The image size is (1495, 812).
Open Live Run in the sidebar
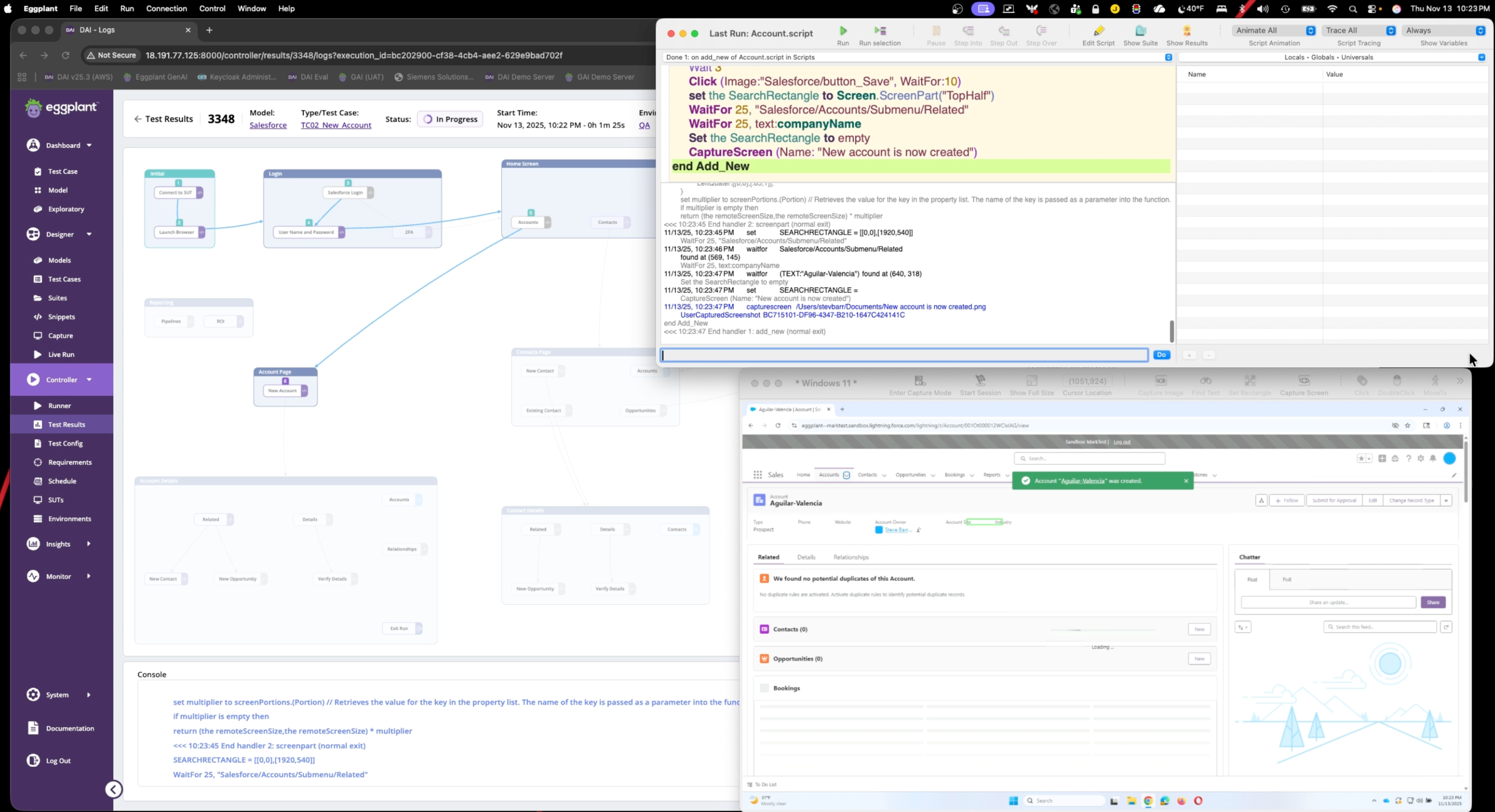click(x=61, y=355)
